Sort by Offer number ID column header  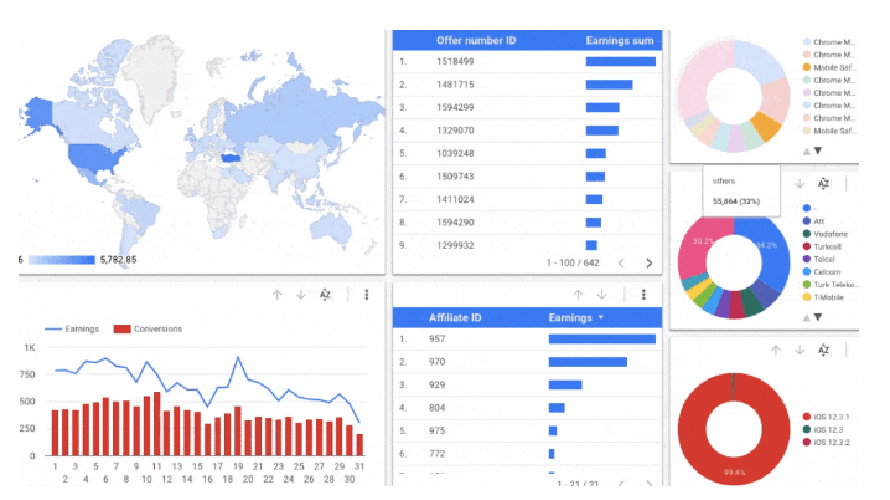476,40
